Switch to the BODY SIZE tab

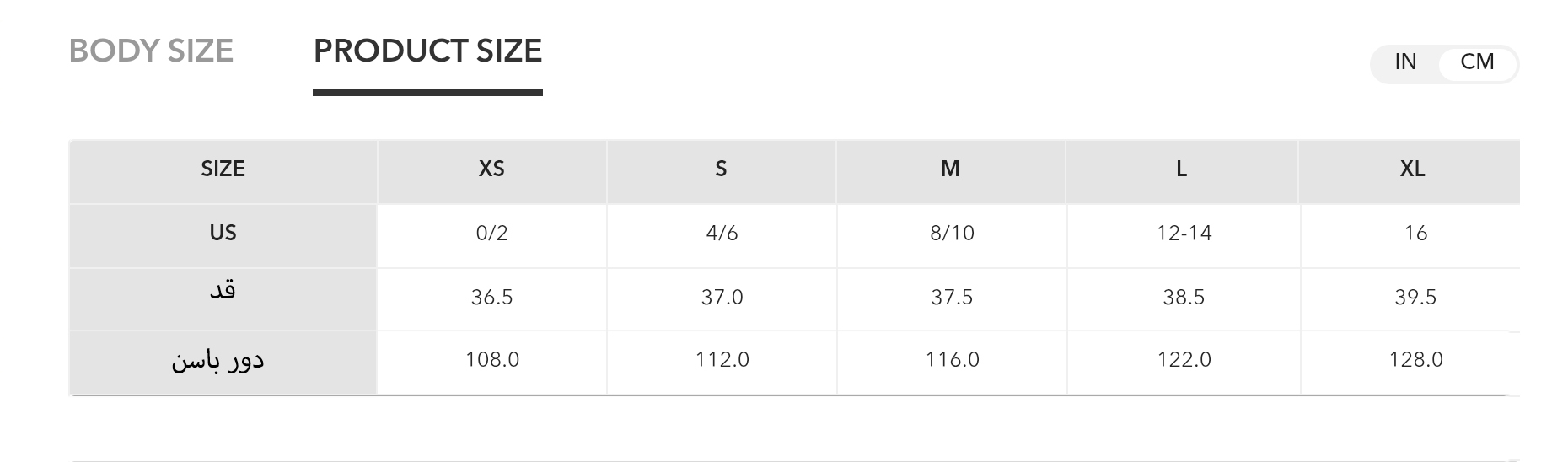(151, 51)
